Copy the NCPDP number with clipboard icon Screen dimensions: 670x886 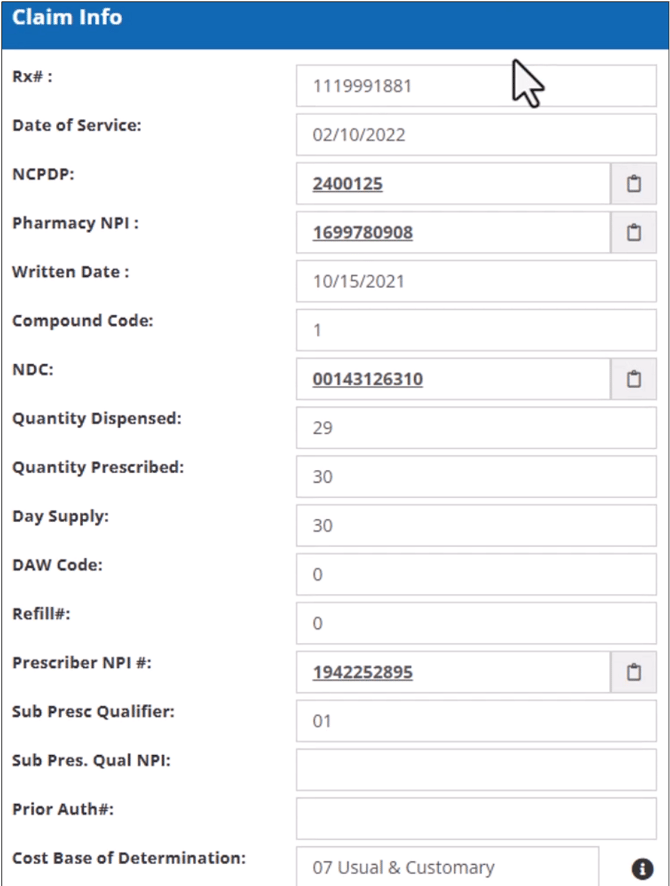tap(633, 184)
